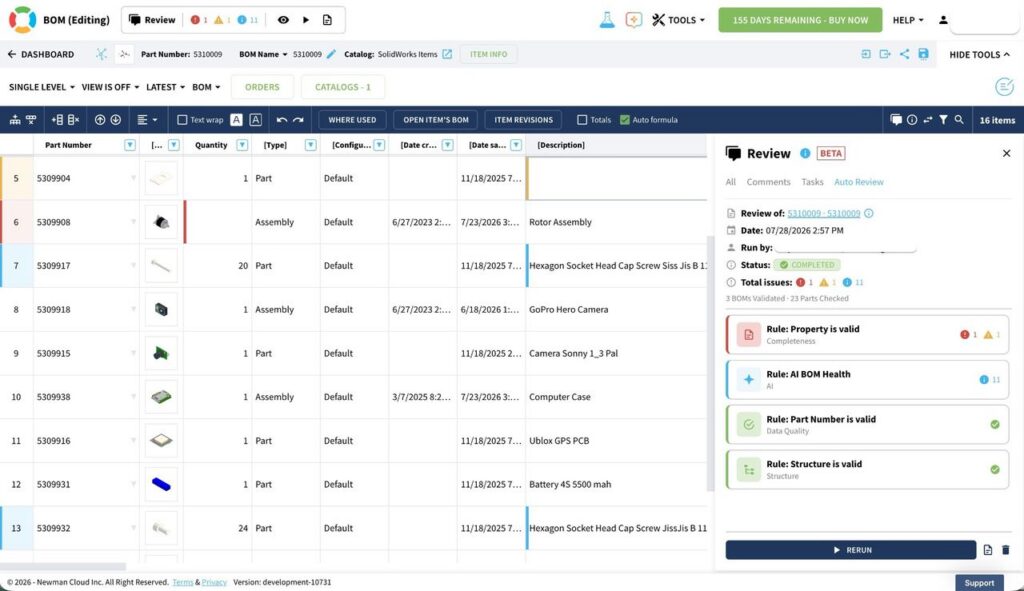Open the user account icon
Viewport: 1024px width, 591px height.
coord(943,20)
